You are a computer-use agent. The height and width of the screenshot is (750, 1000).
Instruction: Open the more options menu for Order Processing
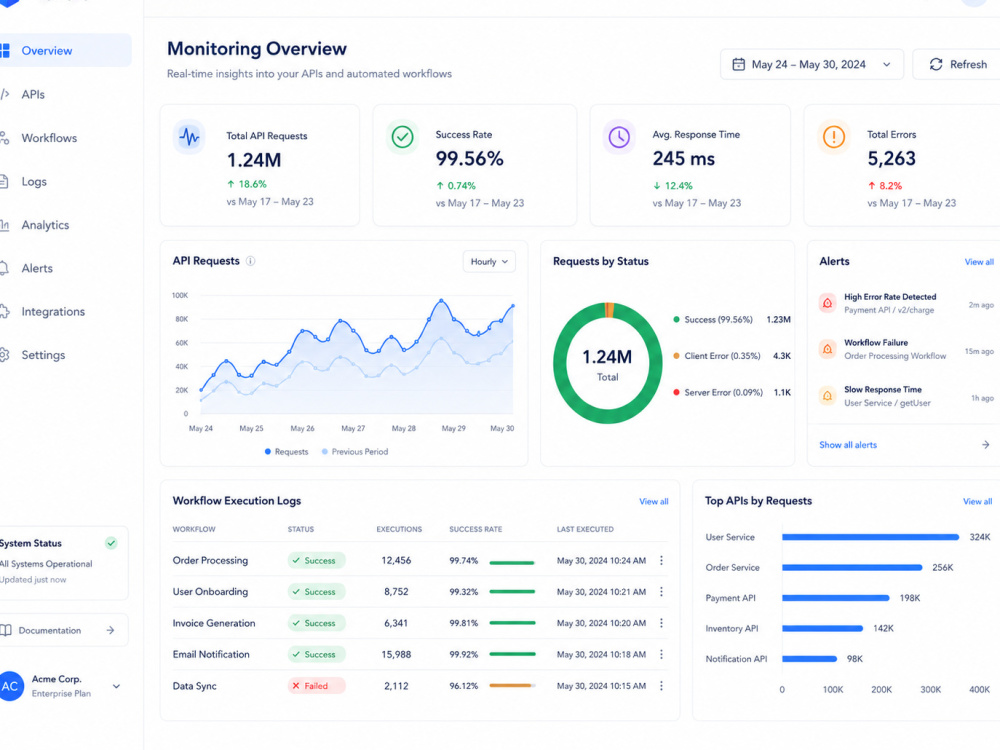coord(661,561)
